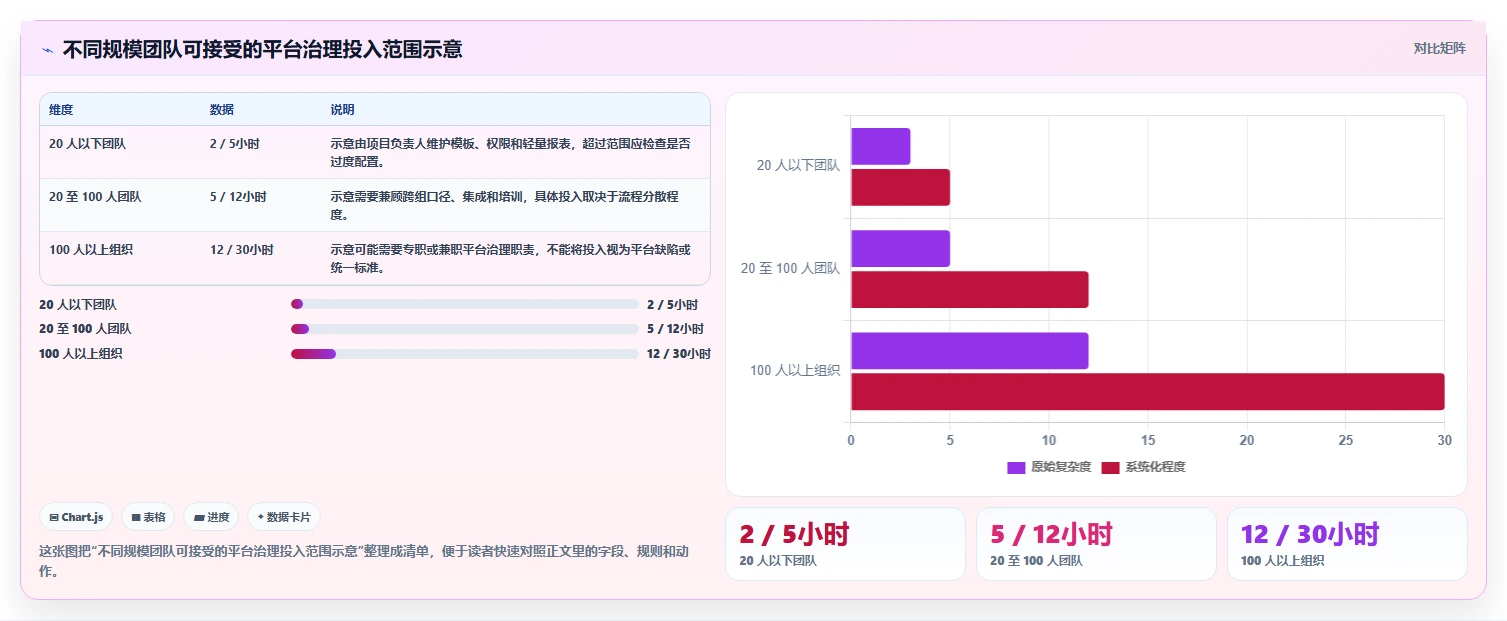This screenshot has width=1507, height=621.
Task: Click the red chart bar for 100 人以上组织
Action: 1147,391
